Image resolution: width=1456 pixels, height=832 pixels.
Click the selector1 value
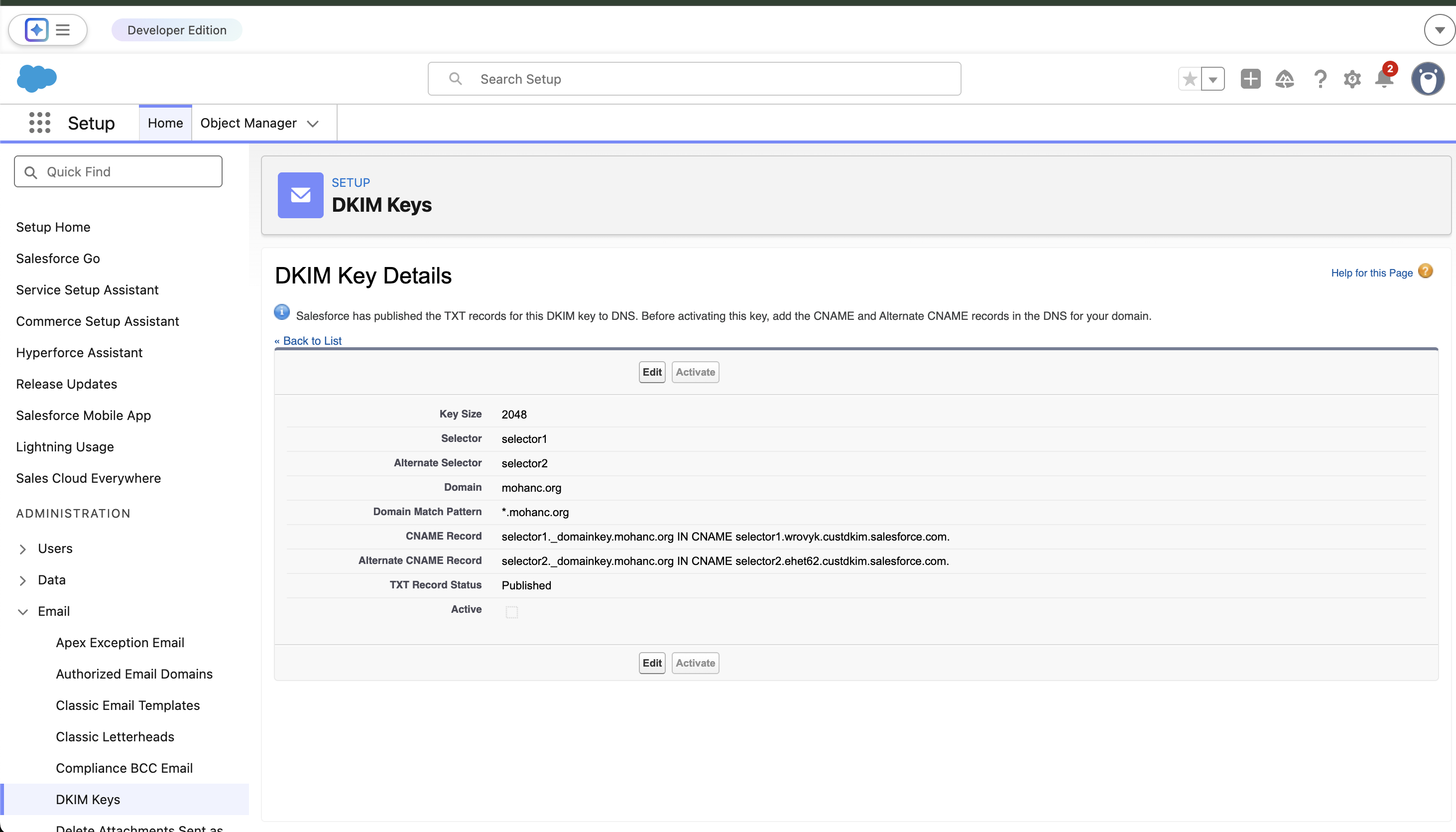pyautogui.click(x=524, y=439)
